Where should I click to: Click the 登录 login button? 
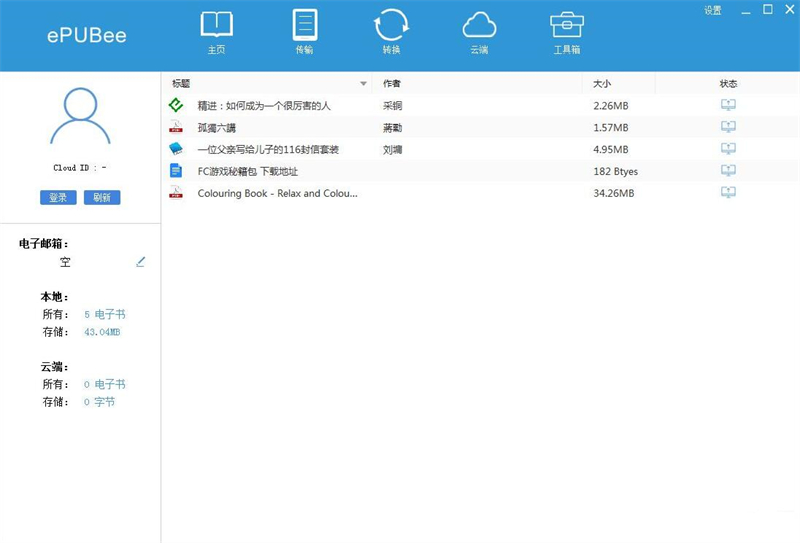[59, 198]
